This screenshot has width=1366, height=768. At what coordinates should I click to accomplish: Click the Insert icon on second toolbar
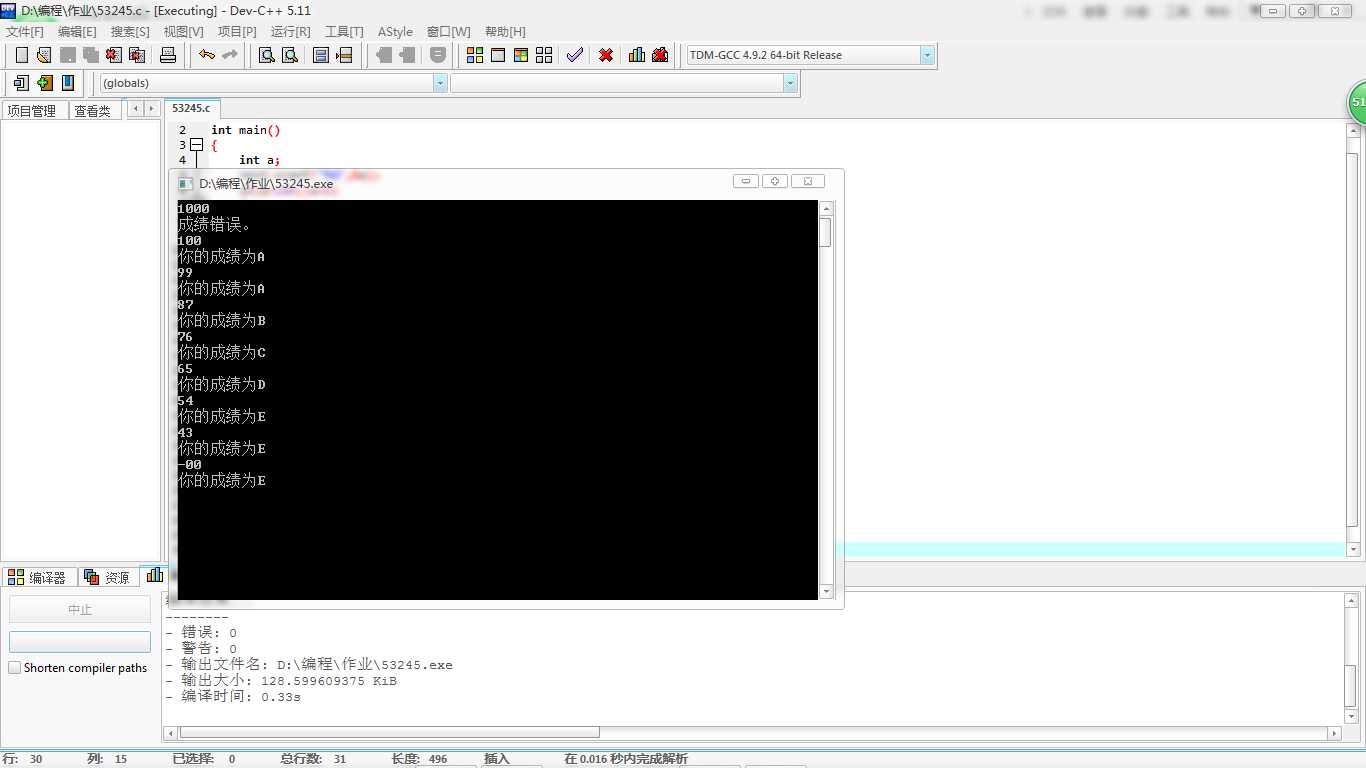(x=21, y=83)
